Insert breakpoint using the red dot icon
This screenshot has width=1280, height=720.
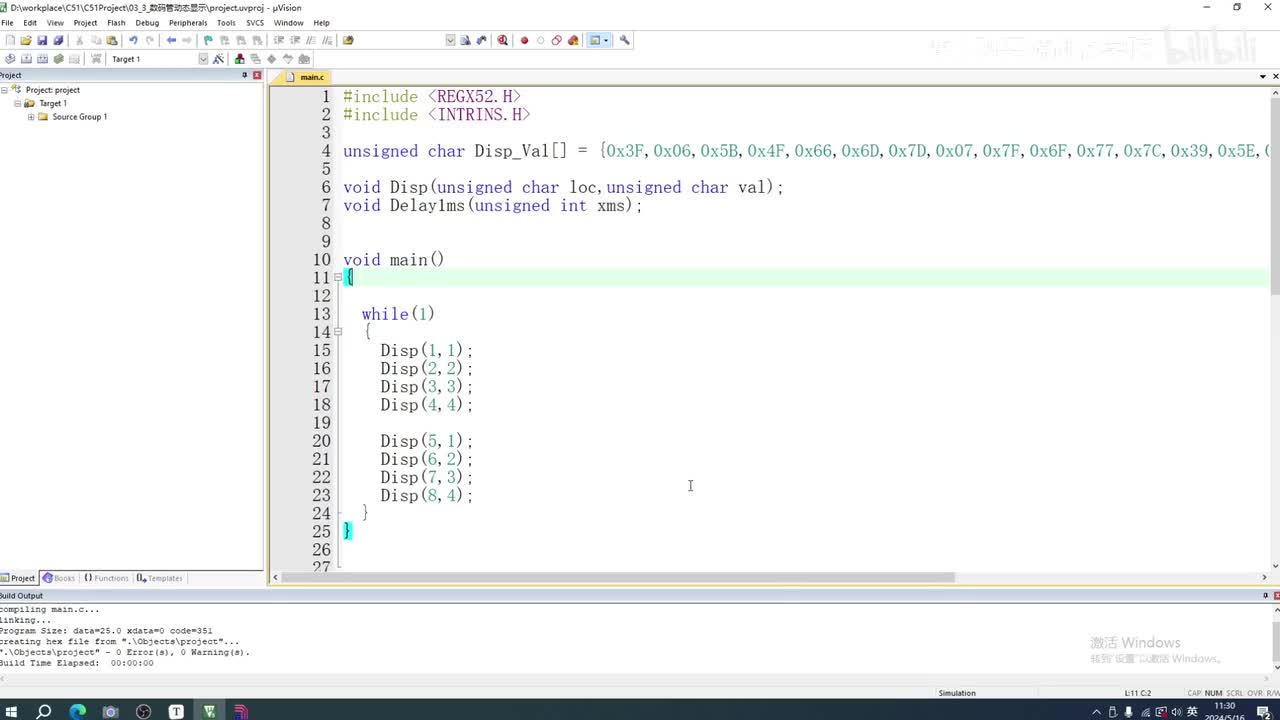(524, 41)
